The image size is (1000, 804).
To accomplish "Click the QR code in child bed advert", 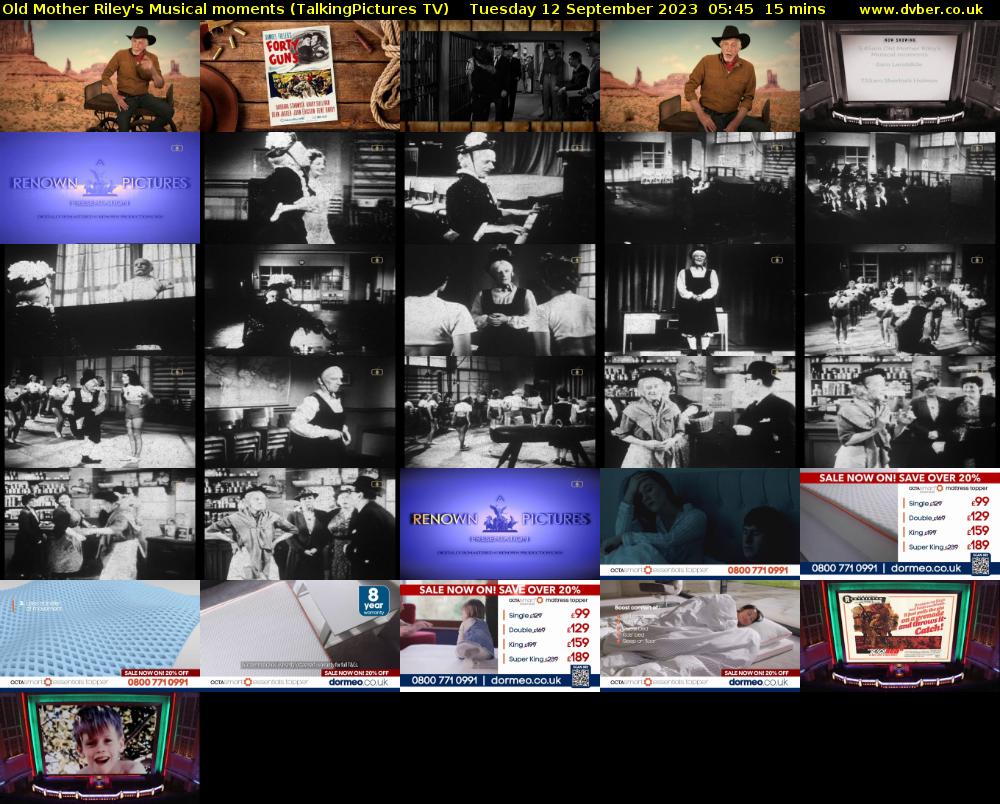I will coord(580,676).
